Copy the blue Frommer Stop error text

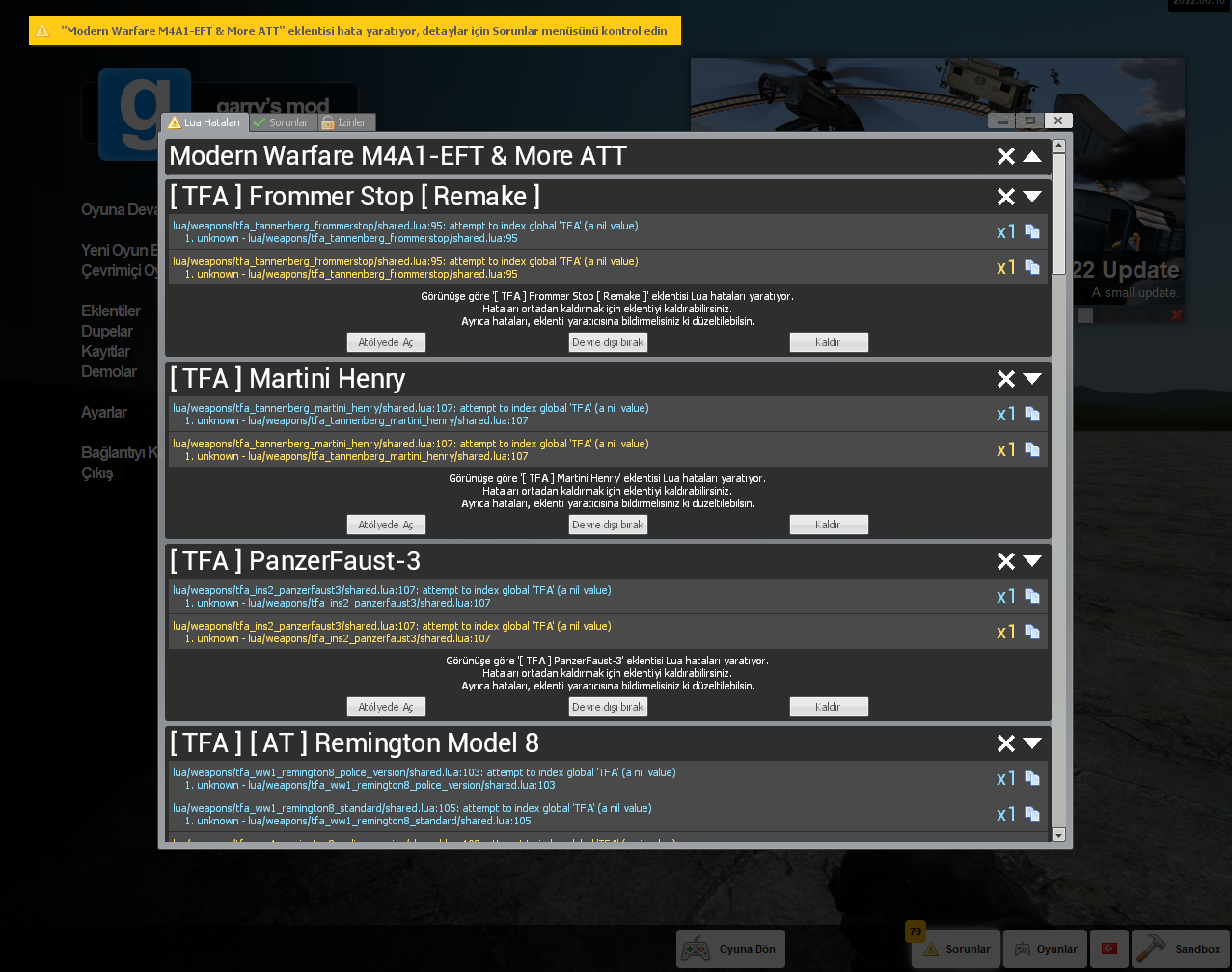[x=1032, y=231]
